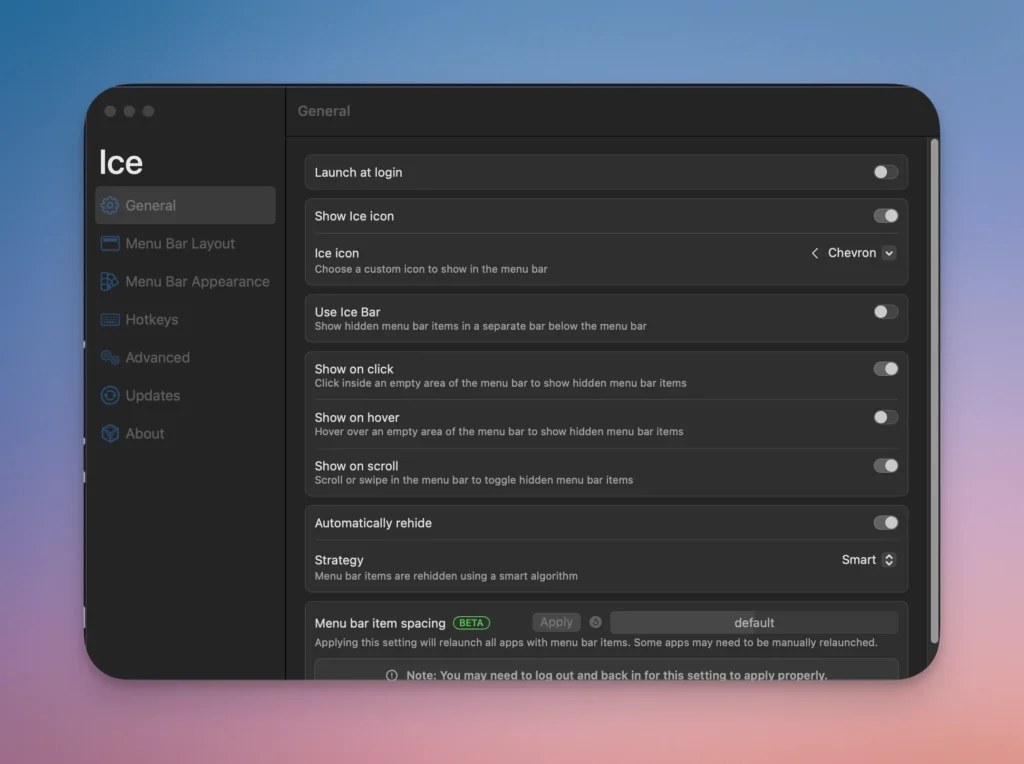
Task: Disable the Automatically rehide switch
Action: click(885, 523)
